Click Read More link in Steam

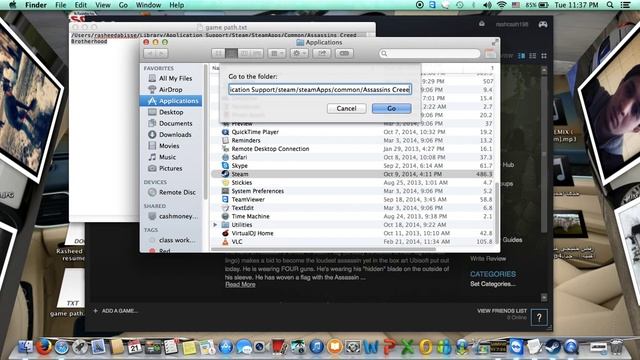(x=240, y=284)
